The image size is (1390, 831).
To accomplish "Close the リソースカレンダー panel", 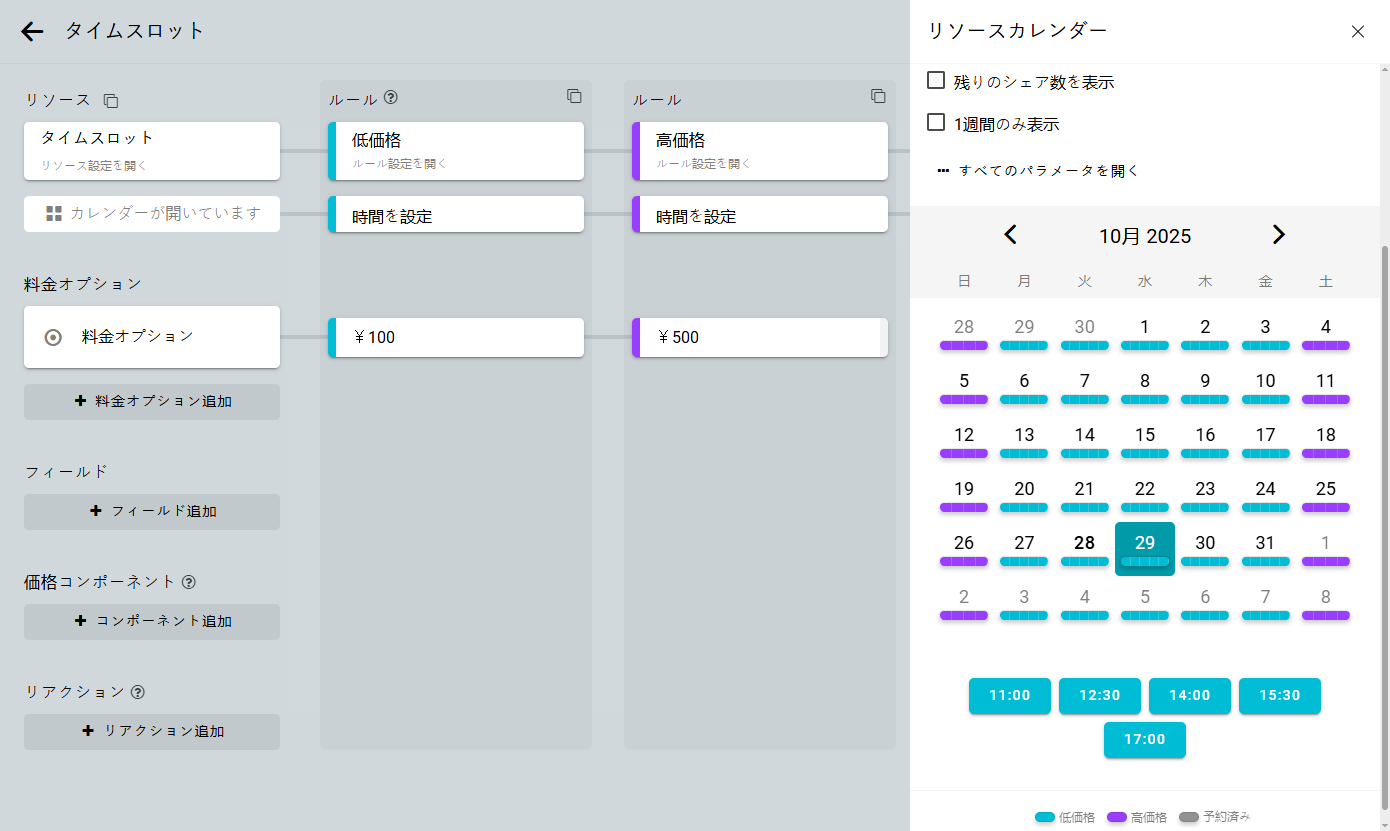I will pyautogui.click(x=1358, y=31).
